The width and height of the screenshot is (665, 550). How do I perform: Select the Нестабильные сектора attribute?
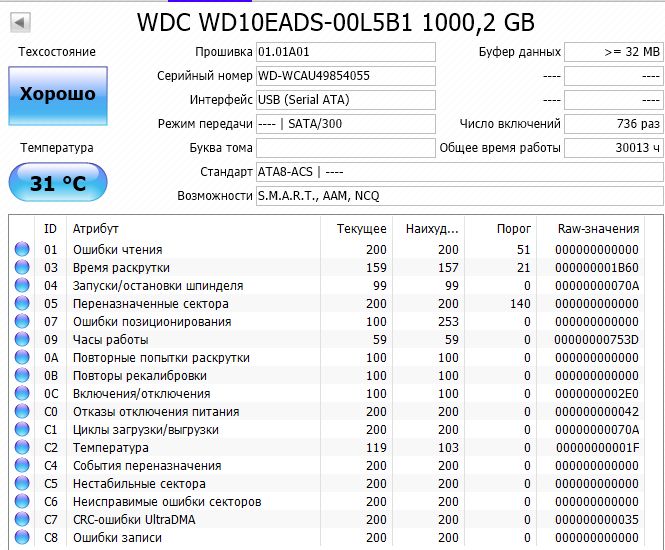click(327, 484)
